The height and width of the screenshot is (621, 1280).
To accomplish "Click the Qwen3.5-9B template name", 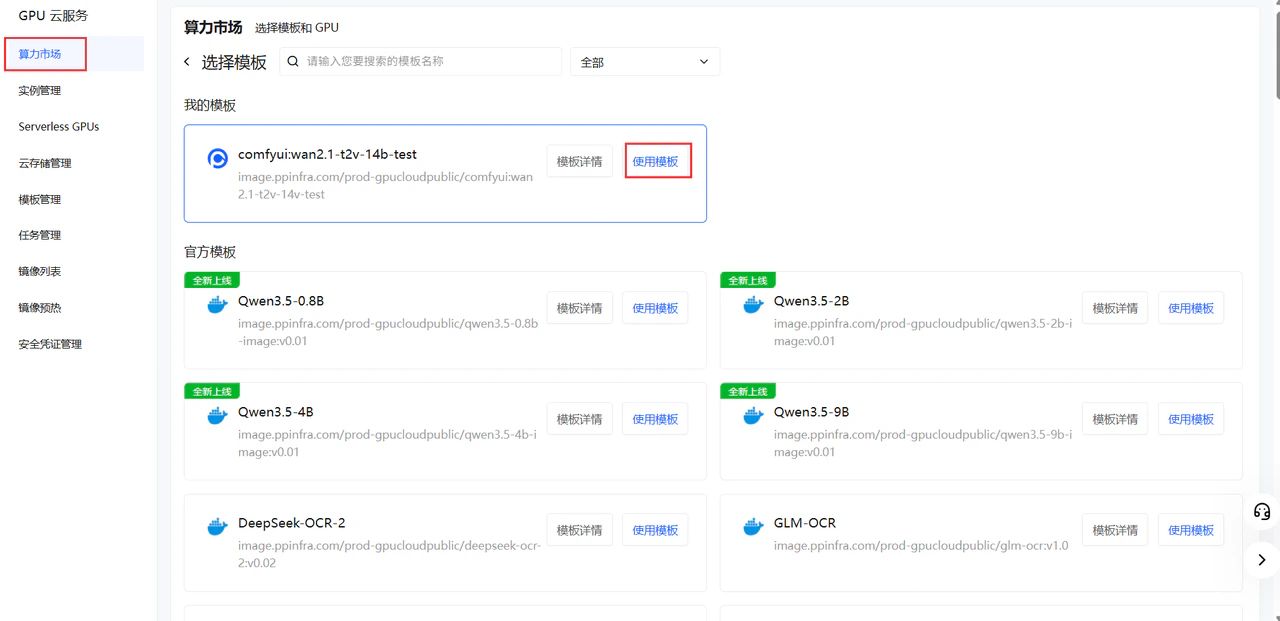I will coord(811,412).
